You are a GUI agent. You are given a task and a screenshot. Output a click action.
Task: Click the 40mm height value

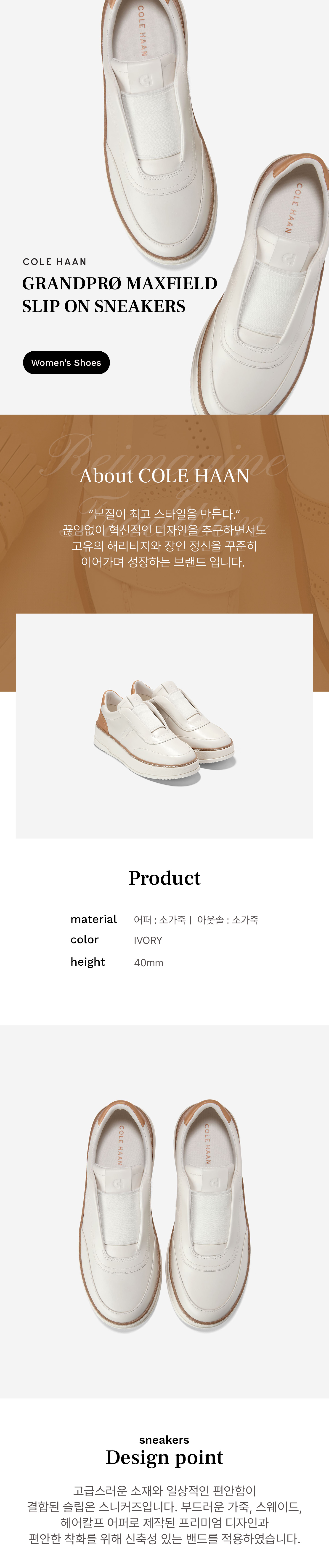[x=149, y=962]
